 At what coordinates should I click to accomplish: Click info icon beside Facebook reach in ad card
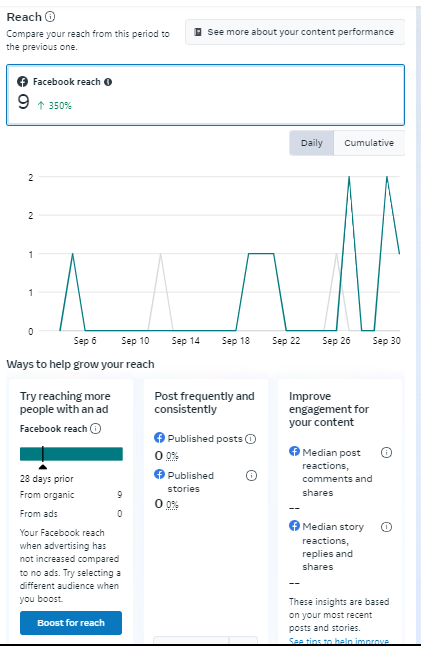(x=96, y=429)
